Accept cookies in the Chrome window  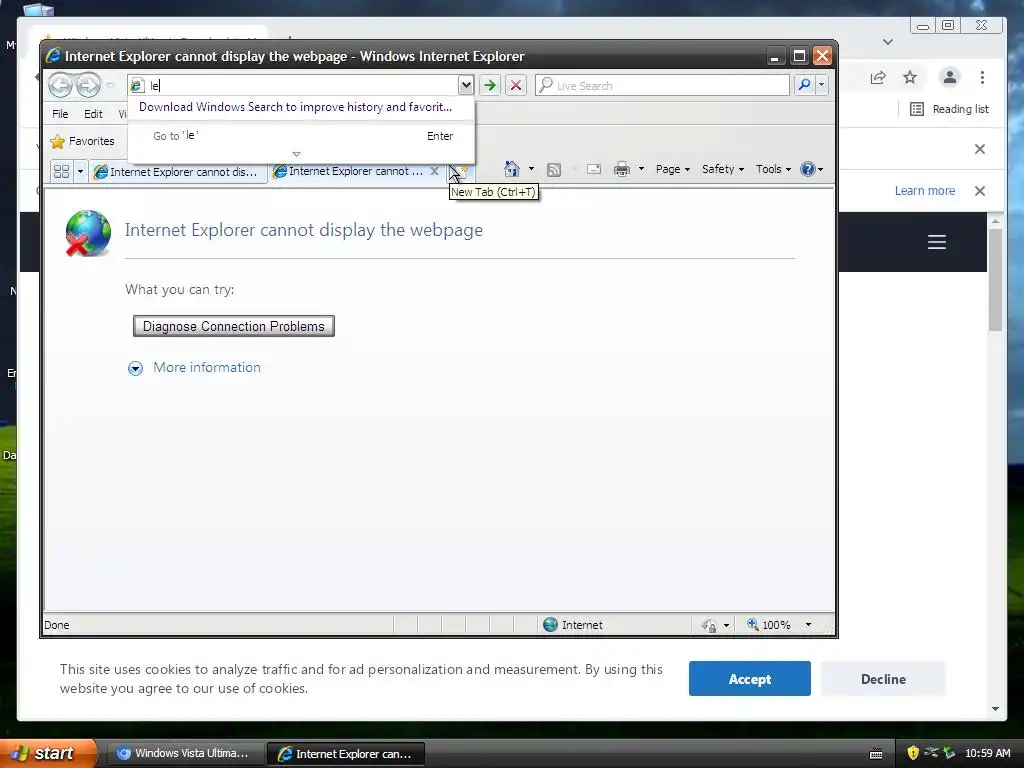750,679
